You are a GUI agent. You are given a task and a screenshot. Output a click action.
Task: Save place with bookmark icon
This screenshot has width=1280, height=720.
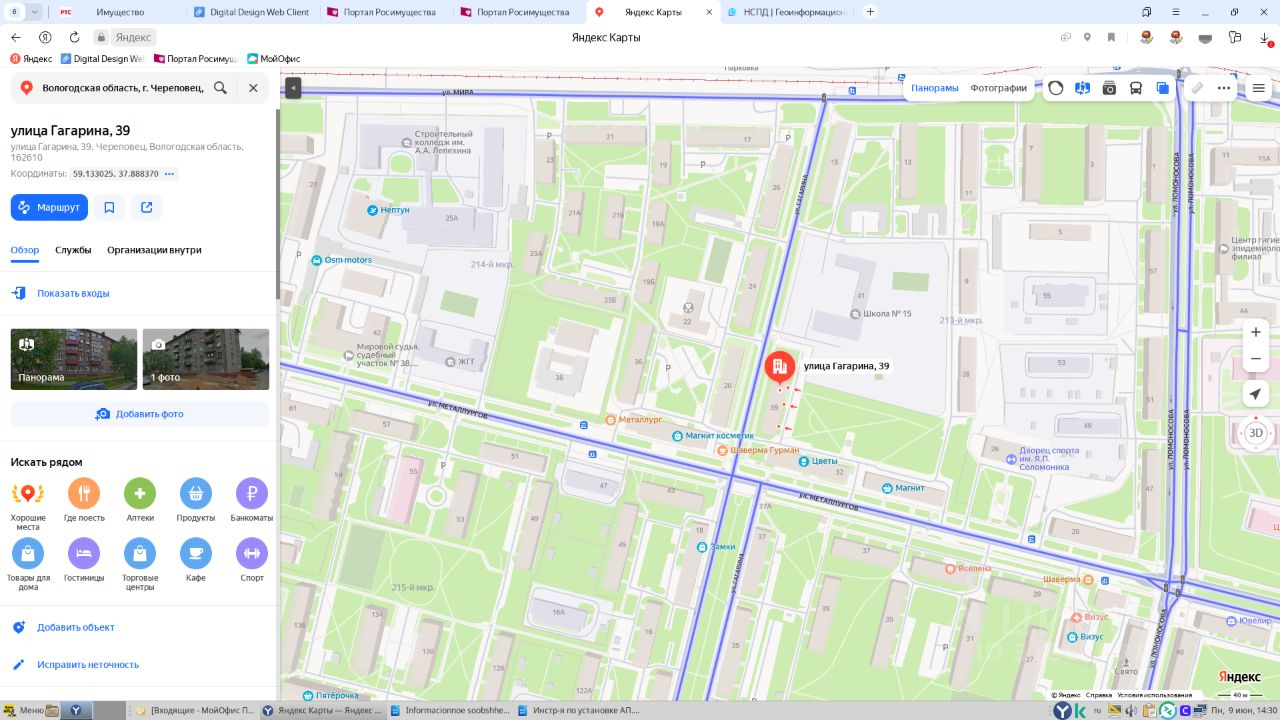click(109, 207)
